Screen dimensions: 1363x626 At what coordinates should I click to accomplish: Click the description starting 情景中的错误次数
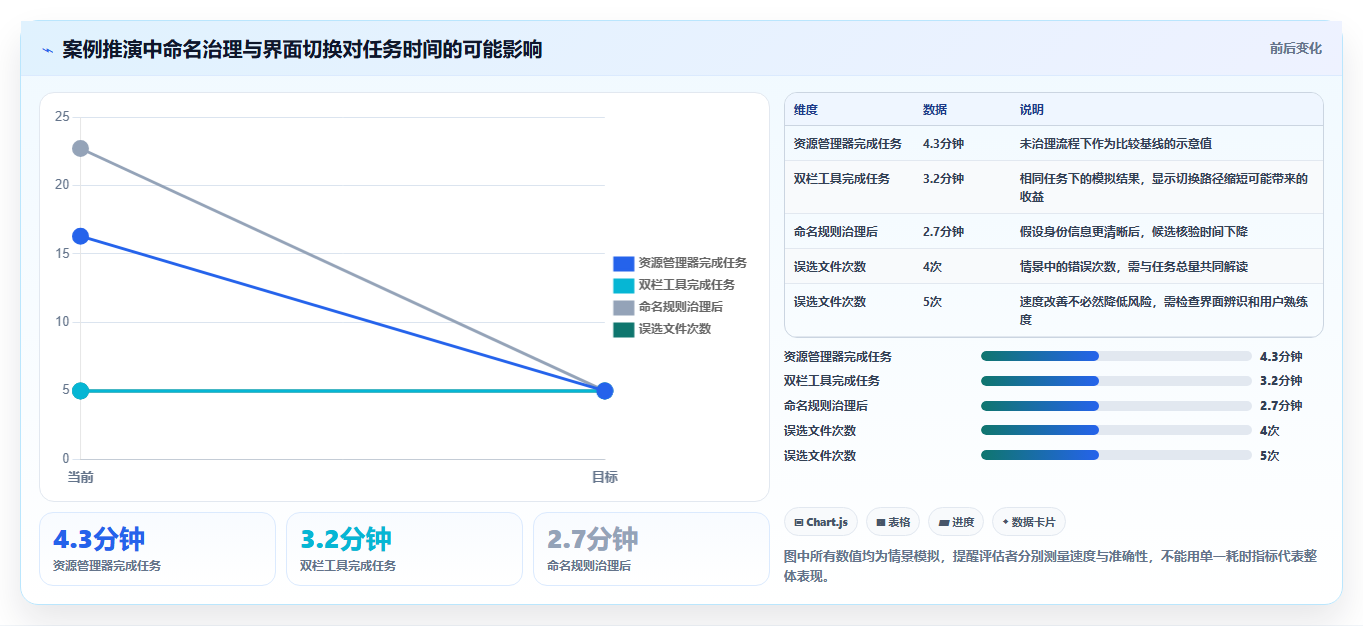(1134, 267)
